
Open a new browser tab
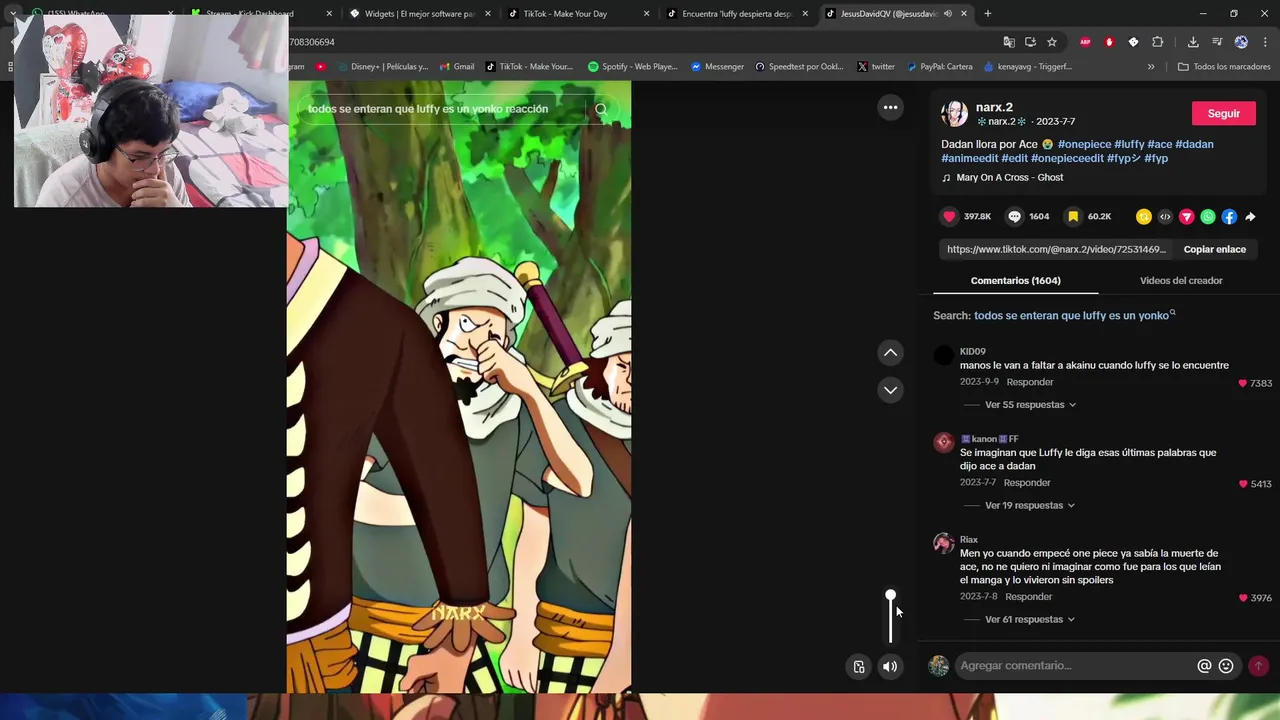pyautogui.click(x=987, y=14)
